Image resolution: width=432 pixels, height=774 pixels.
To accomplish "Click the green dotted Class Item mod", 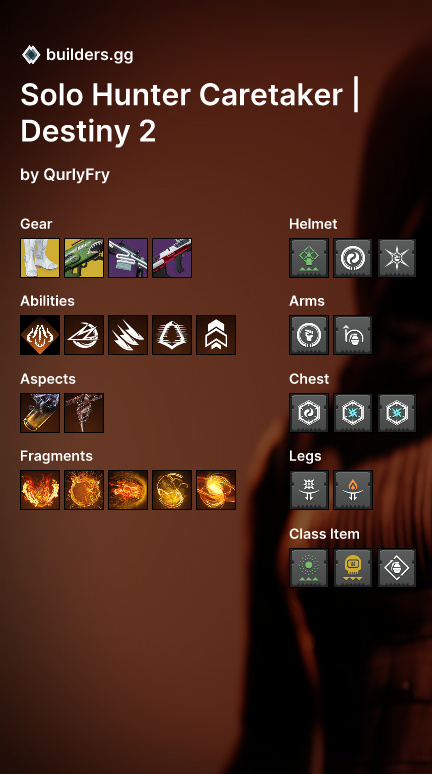I will click(309, 568).
